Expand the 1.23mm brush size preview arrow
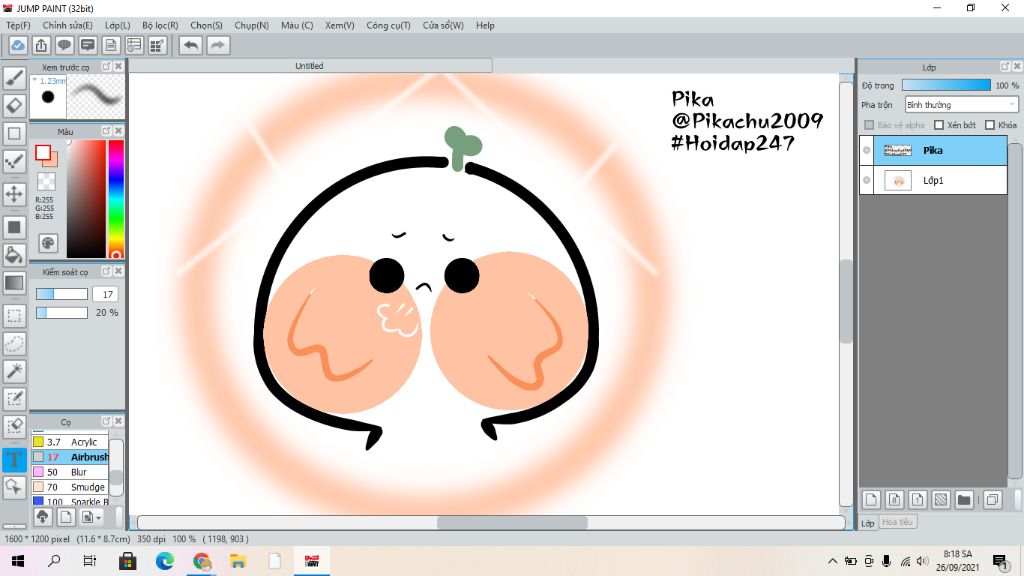1024x576 pixels. [x=34, y=80]
